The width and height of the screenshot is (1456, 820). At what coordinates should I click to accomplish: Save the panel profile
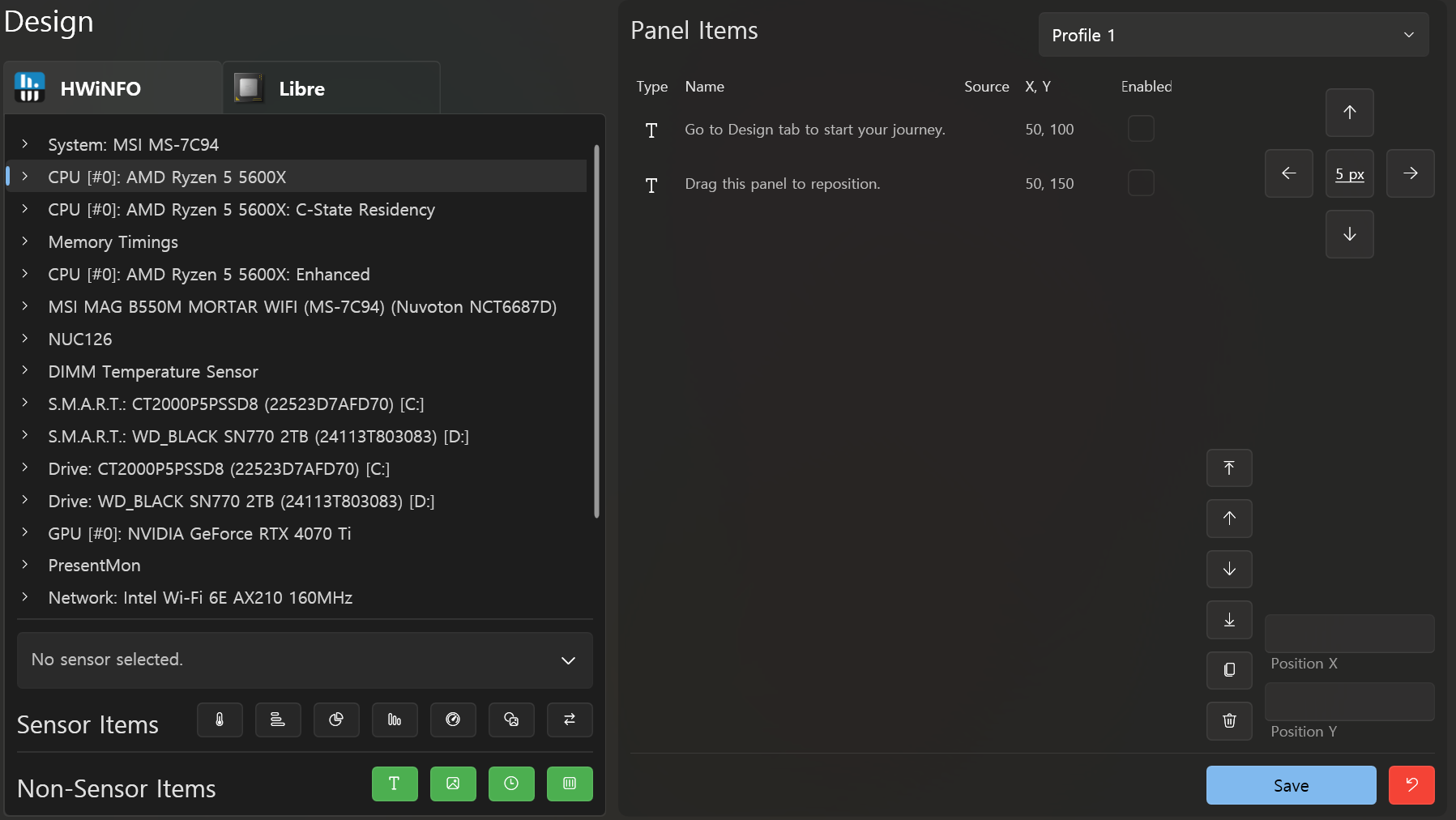1291,785
